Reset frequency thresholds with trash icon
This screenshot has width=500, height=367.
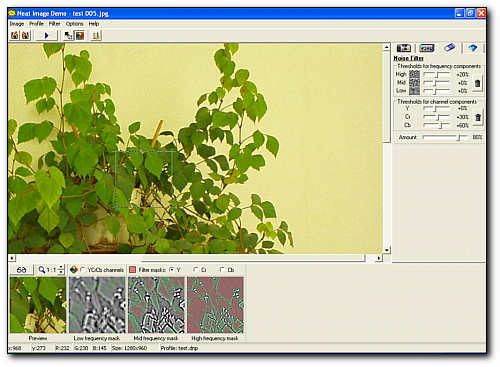click(477, 83)
